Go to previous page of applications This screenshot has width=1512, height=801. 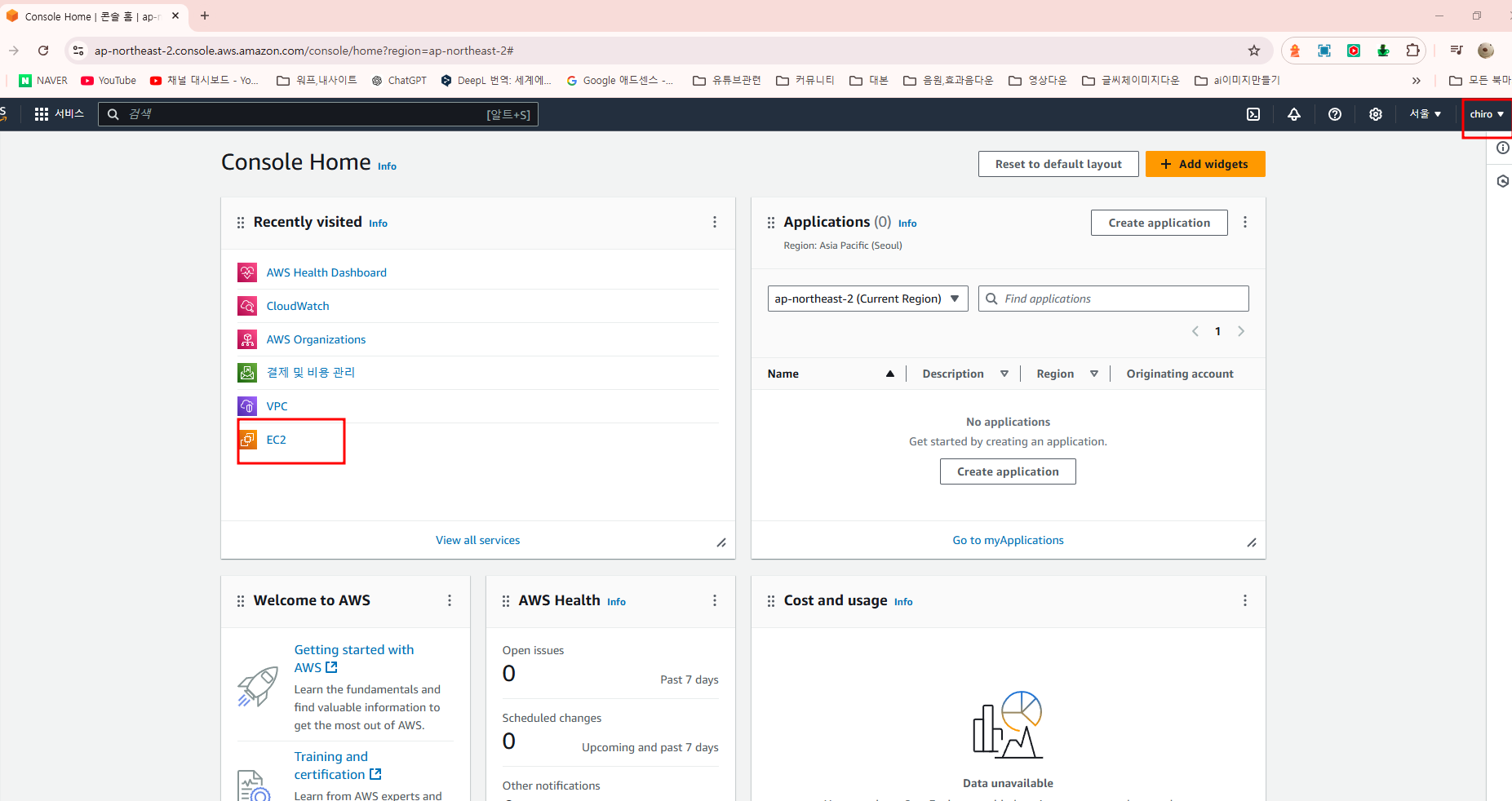point(1195,331)
